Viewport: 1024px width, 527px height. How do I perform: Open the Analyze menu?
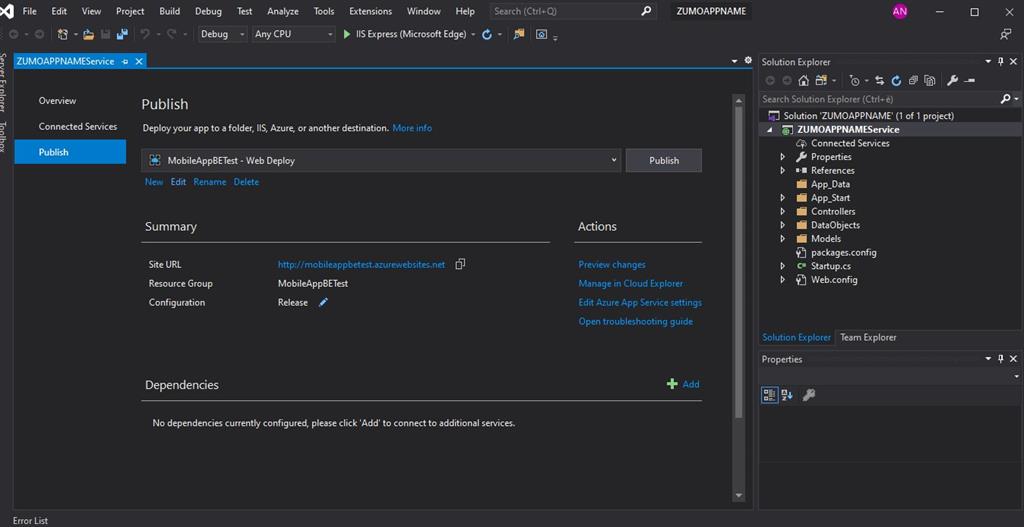tap(283, 11)
